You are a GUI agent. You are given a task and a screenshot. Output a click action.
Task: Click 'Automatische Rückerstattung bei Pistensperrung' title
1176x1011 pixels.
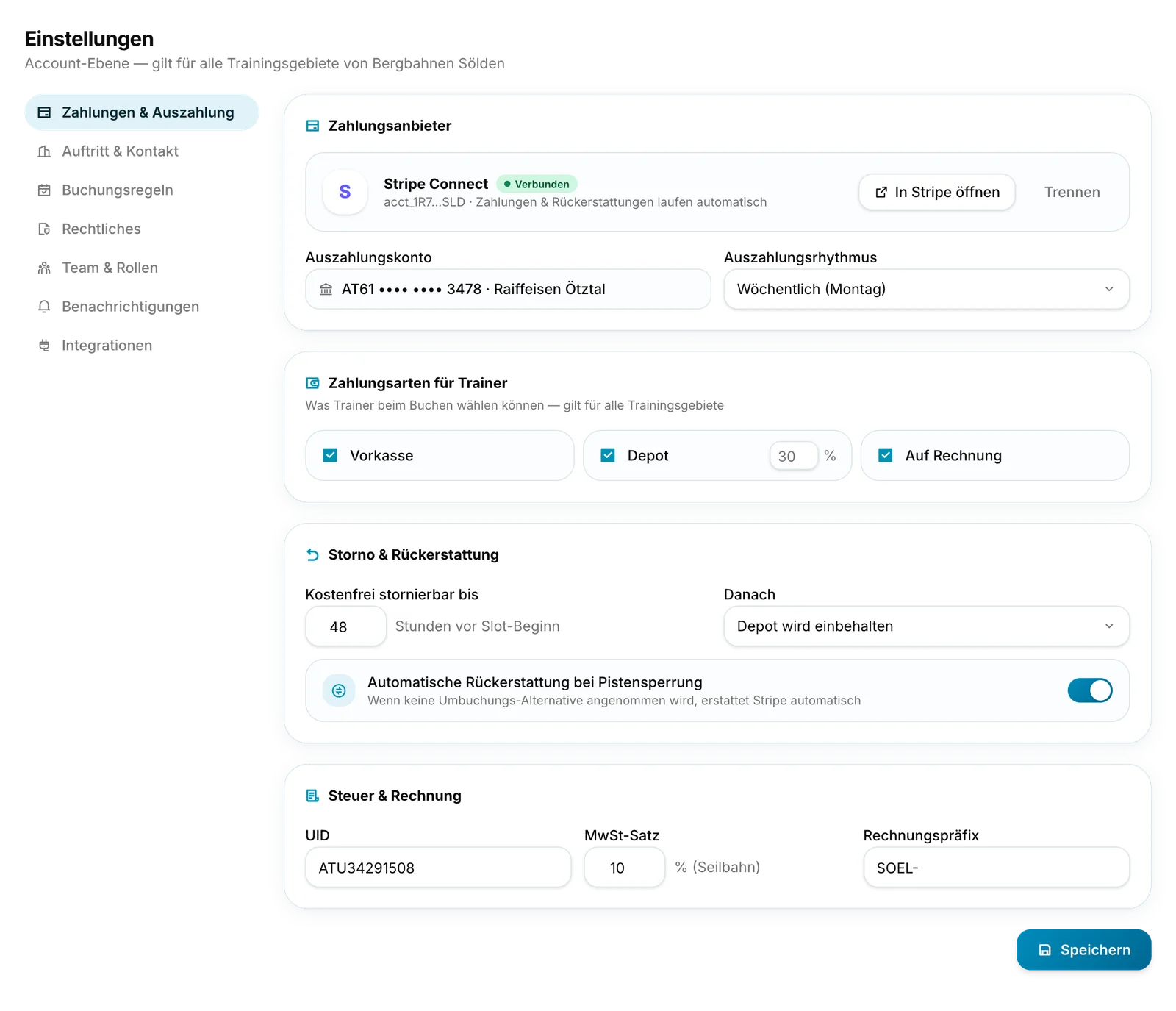pos(534,682)
